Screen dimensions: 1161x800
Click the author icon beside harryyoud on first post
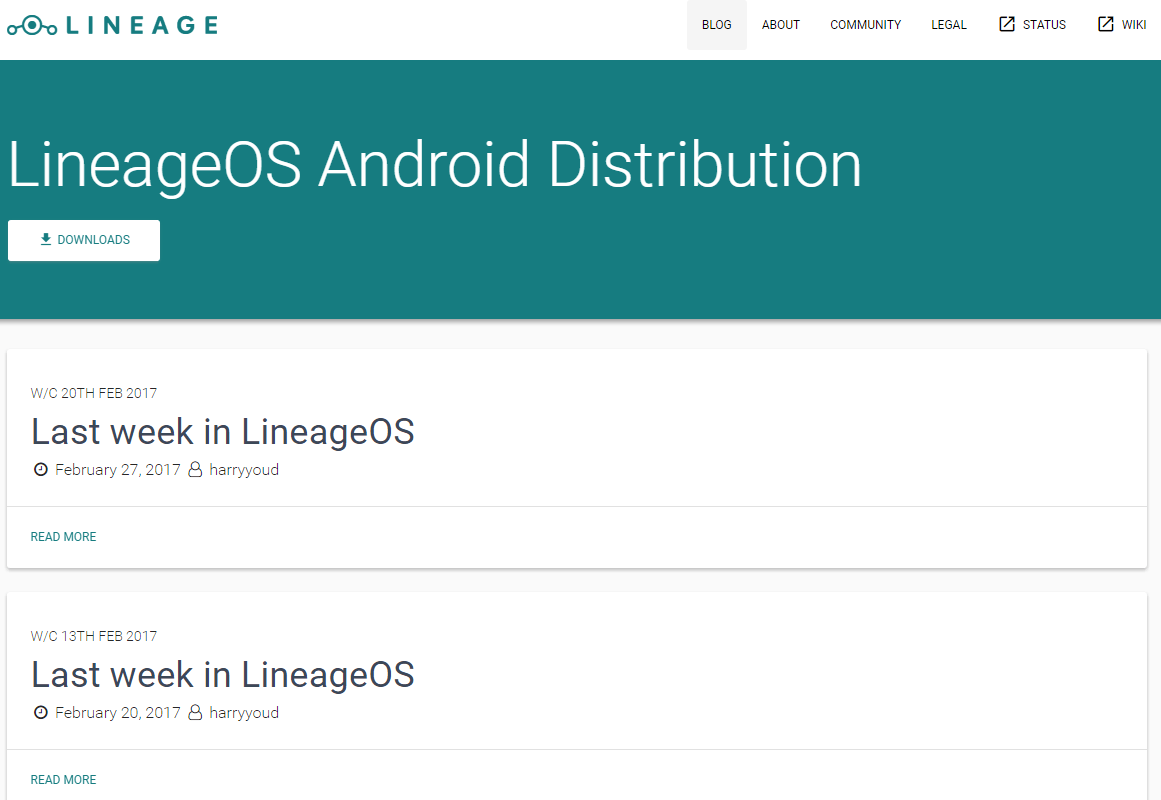pyautogui.click(x=194, y=469)
